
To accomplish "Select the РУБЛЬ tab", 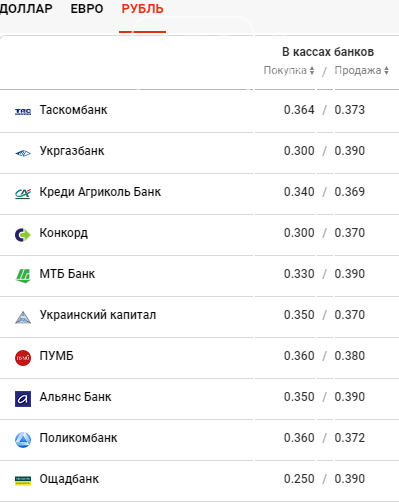I will (142, 9).
